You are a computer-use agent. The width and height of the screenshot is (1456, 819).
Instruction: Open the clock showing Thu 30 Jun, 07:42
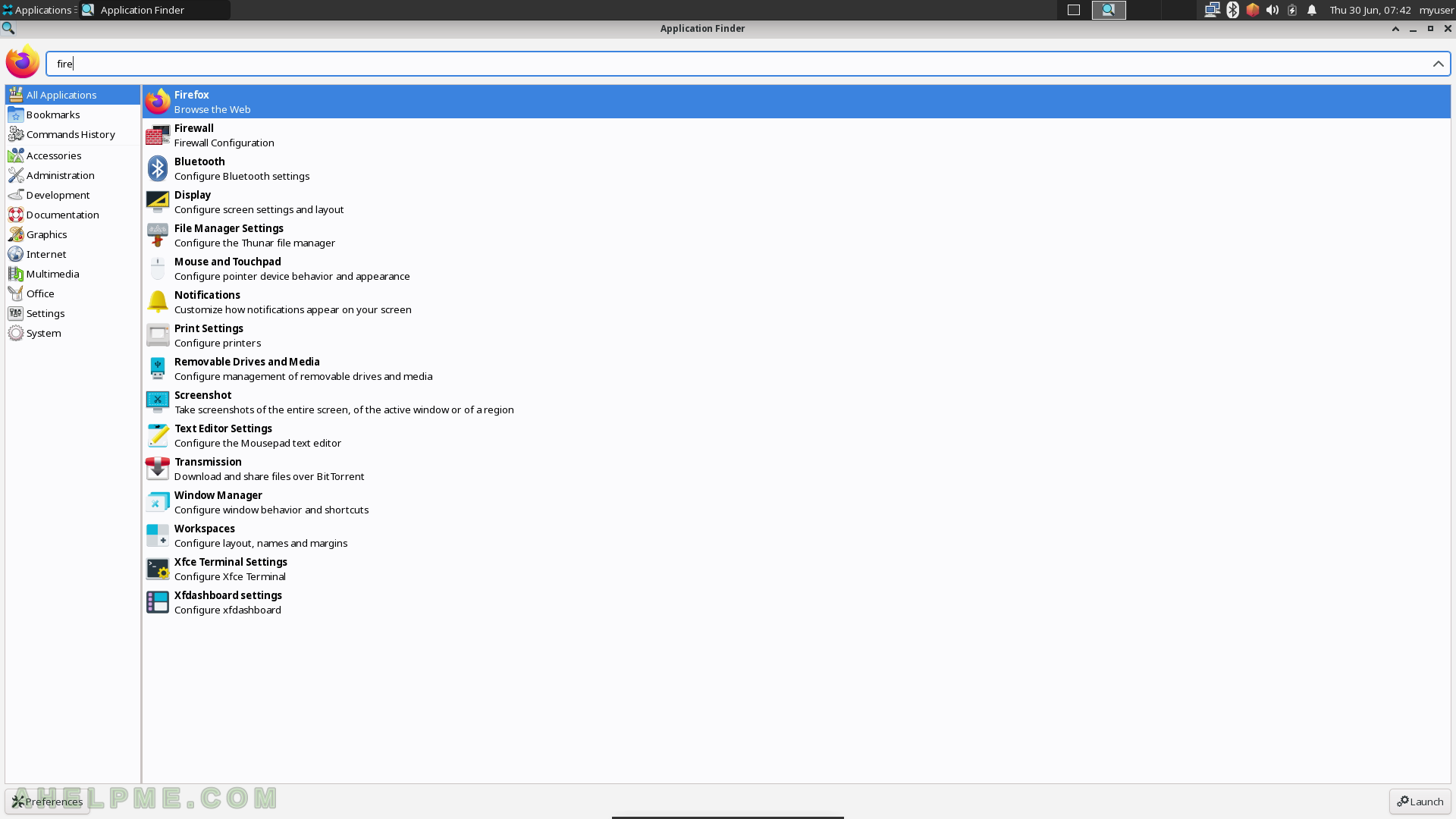1370,10
